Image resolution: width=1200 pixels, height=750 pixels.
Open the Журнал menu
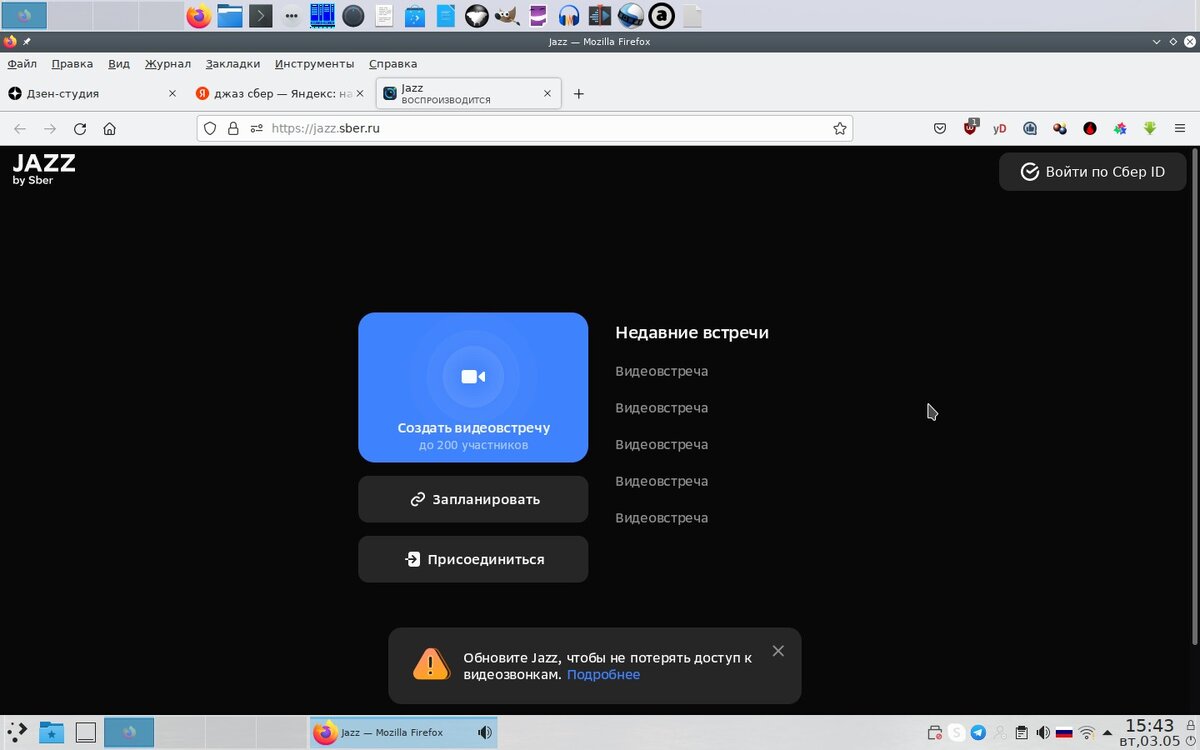[x=167, y=63]
